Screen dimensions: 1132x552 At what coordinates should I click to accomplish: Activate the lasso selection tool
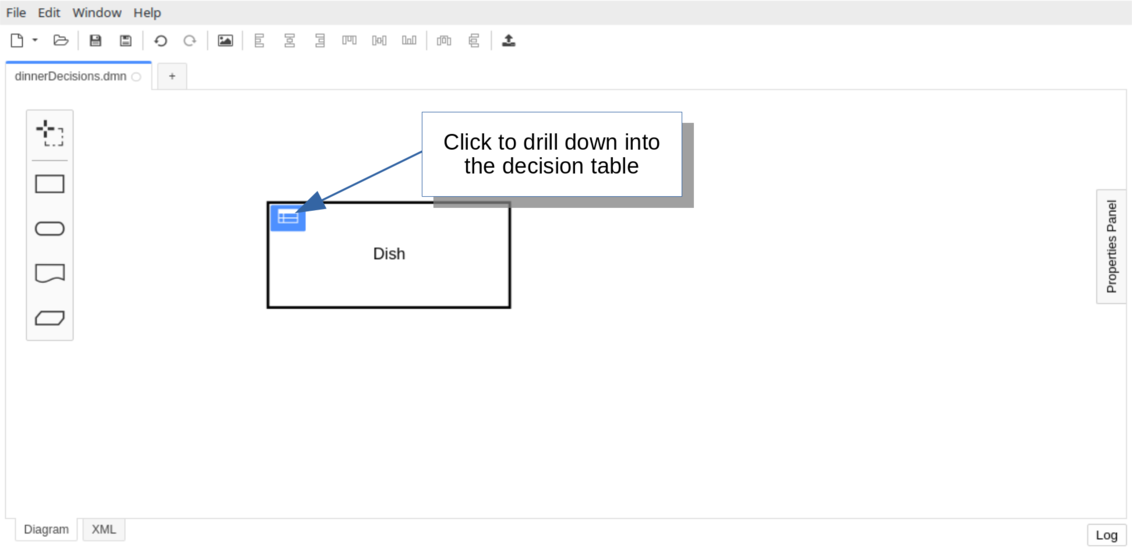[x=49, y=133]
